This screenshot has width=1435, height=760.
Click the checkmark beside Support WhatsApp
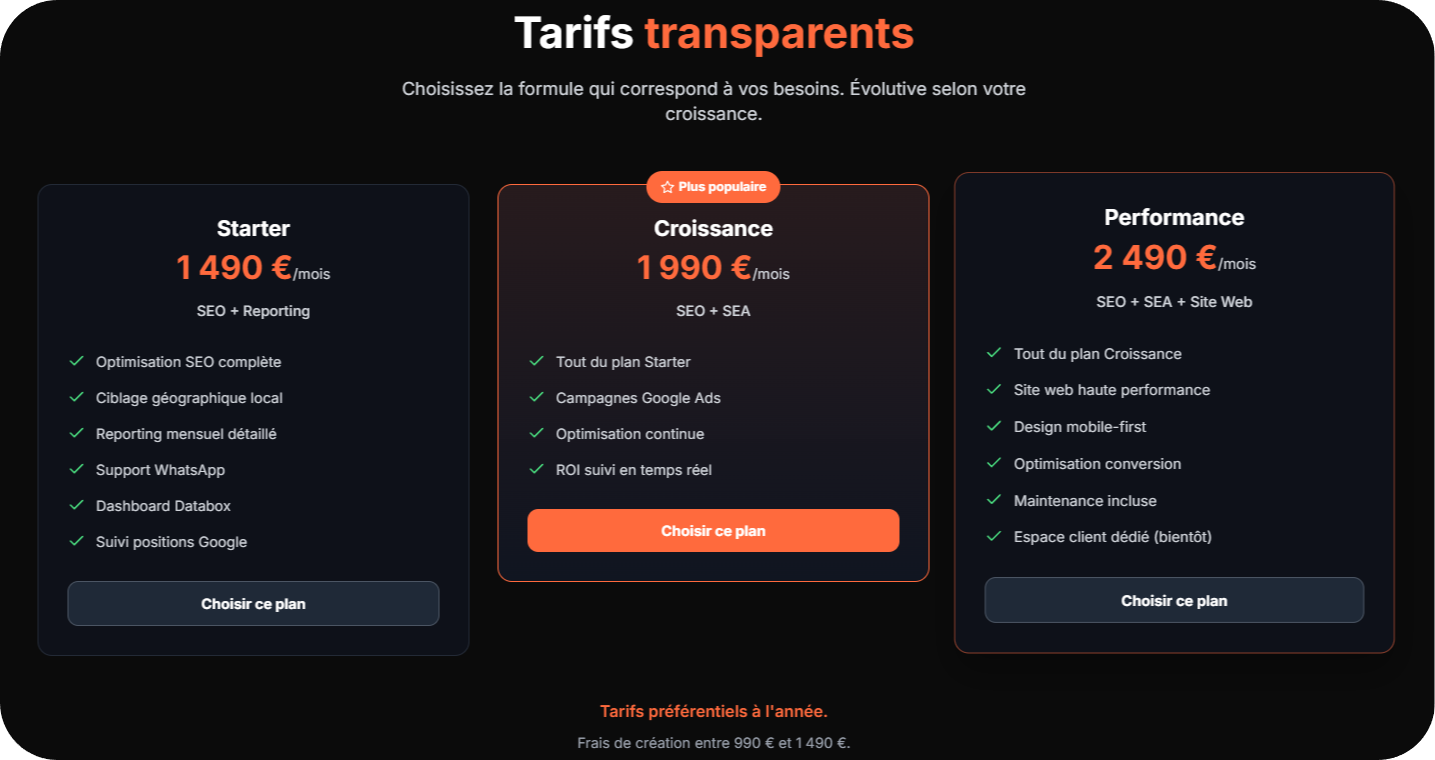[77, 469]
